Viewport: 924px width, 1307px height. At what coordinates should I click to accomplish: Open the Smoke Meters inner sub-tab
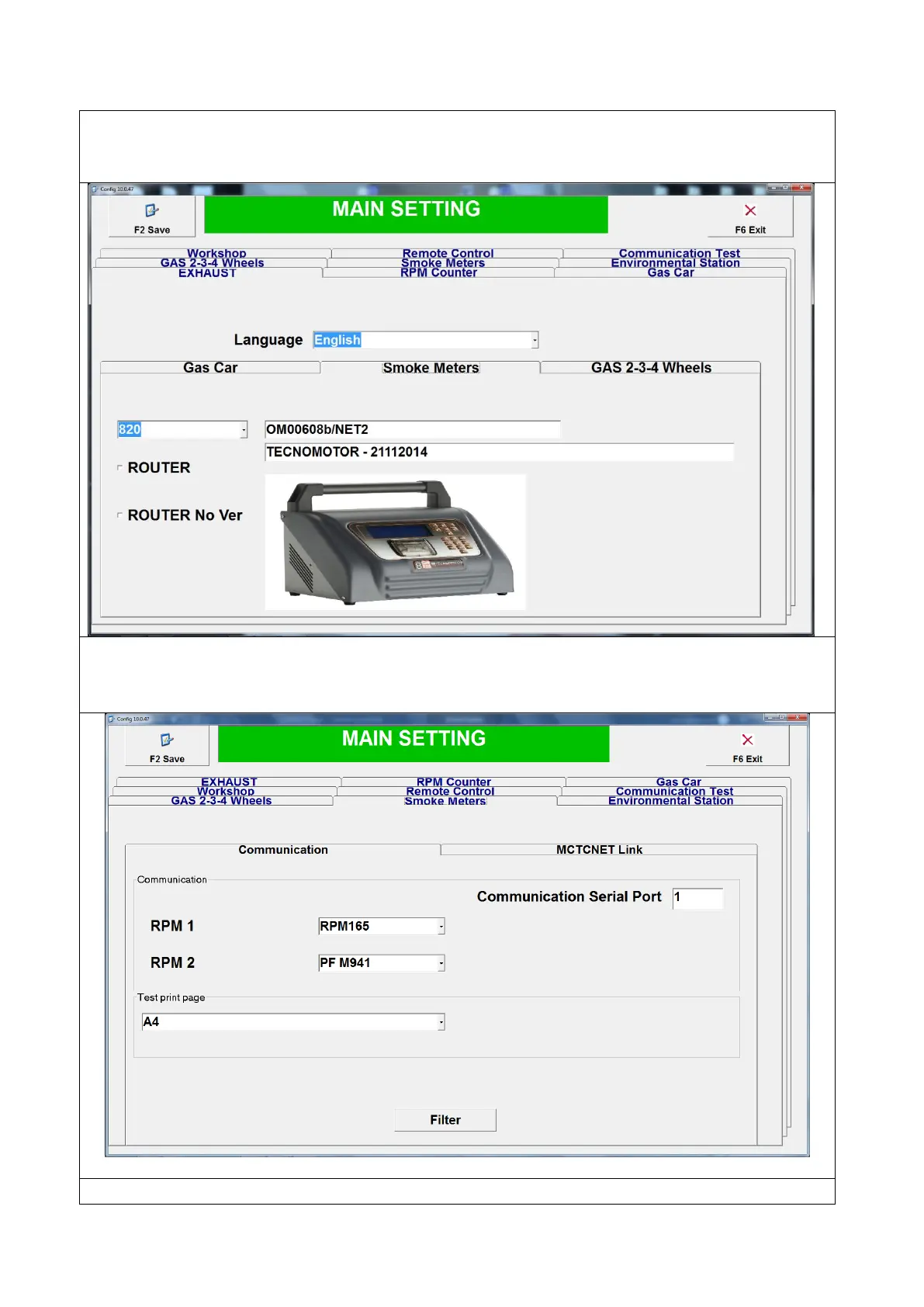(x=431, y=367)
